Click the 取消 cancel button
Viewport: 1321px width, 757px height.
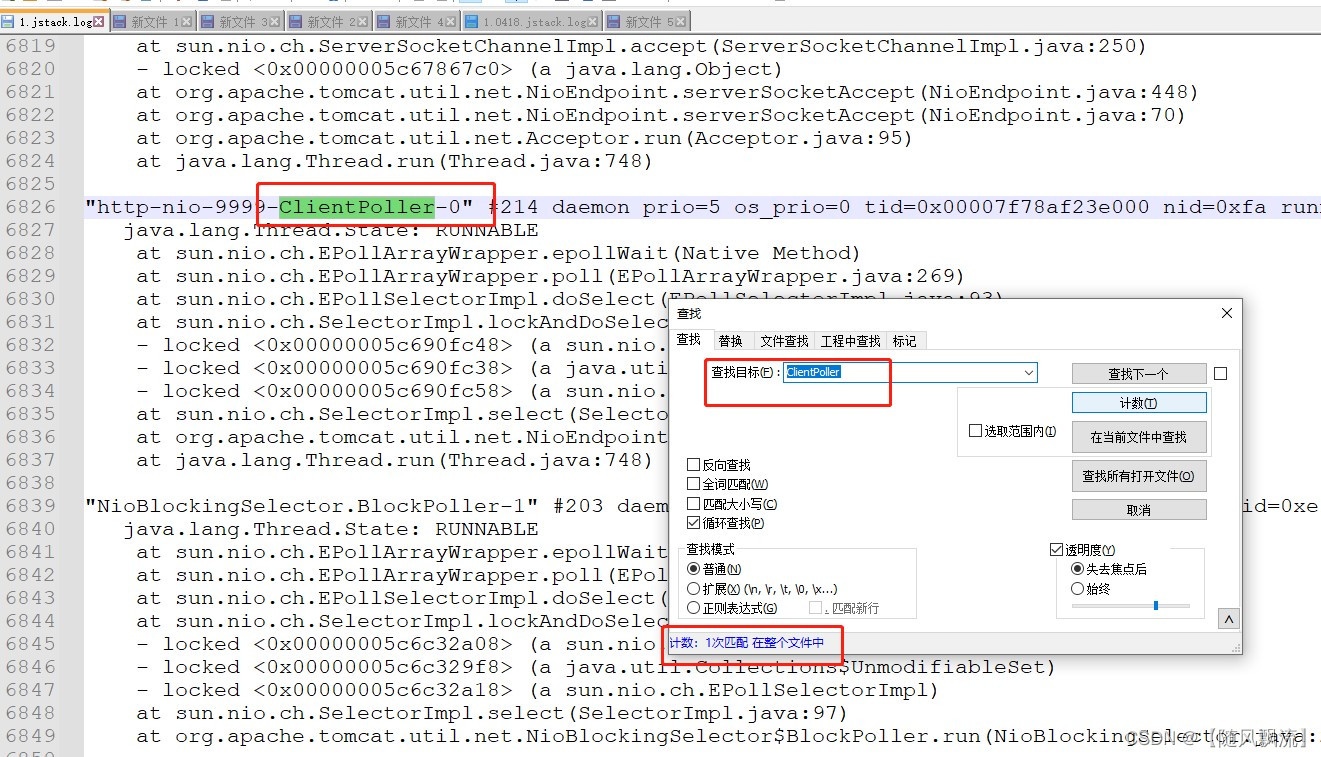click(x=1139, y=510)
